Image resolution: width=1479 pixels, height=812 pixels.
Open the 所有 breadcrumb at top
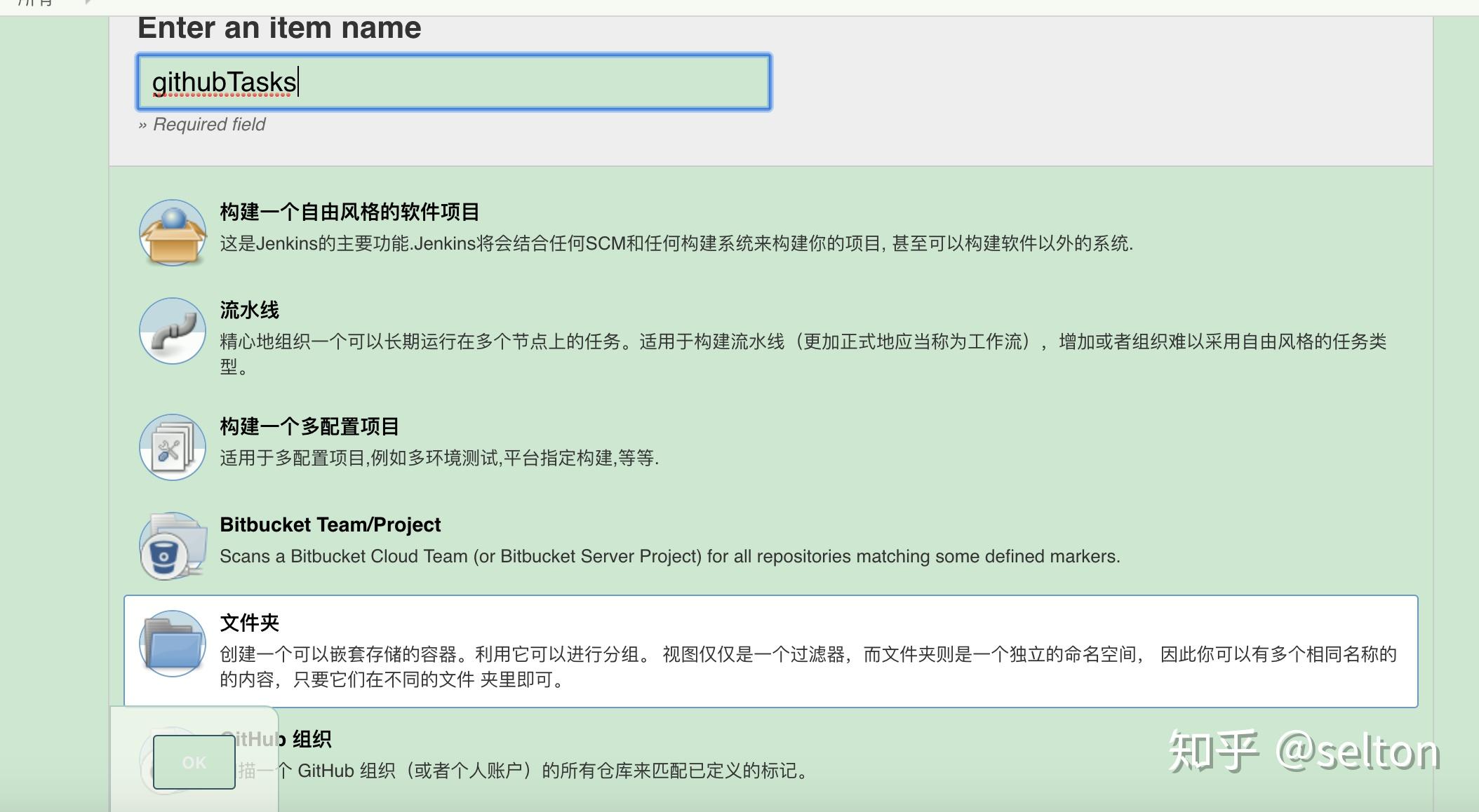[34, 4]
